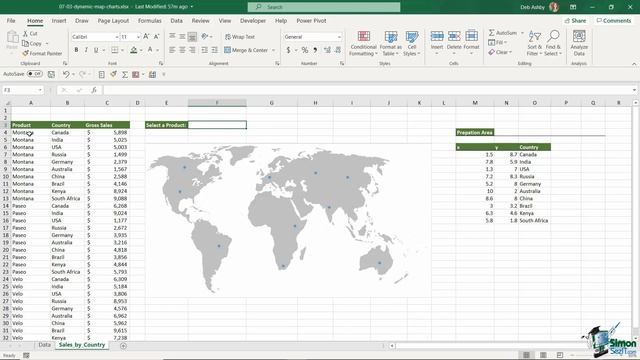The height and width of the screenshot is (360, 640).
Task: Open Format as Table
Action: [391, 43]
